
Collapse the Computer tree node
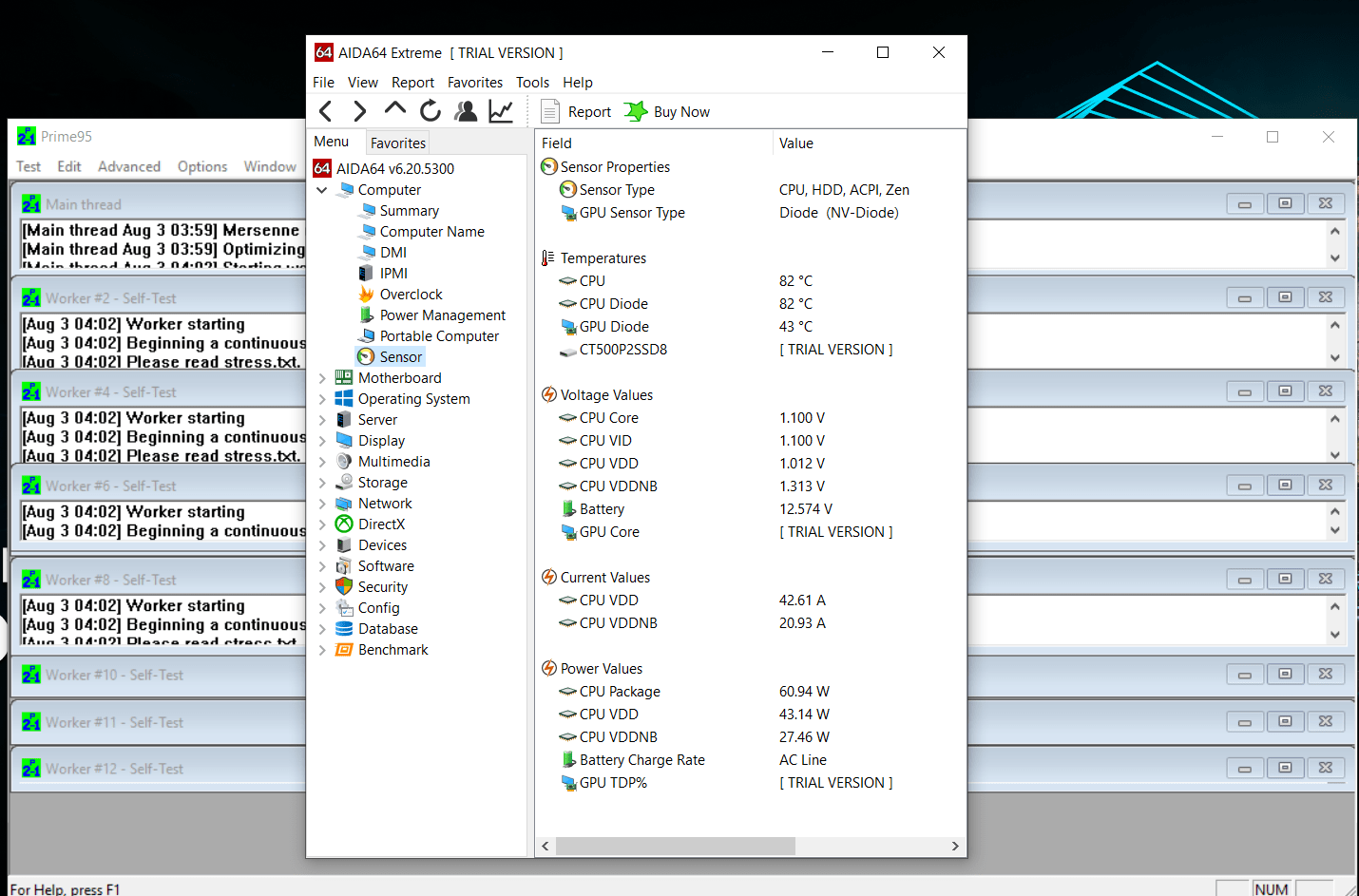pos(322,190)
